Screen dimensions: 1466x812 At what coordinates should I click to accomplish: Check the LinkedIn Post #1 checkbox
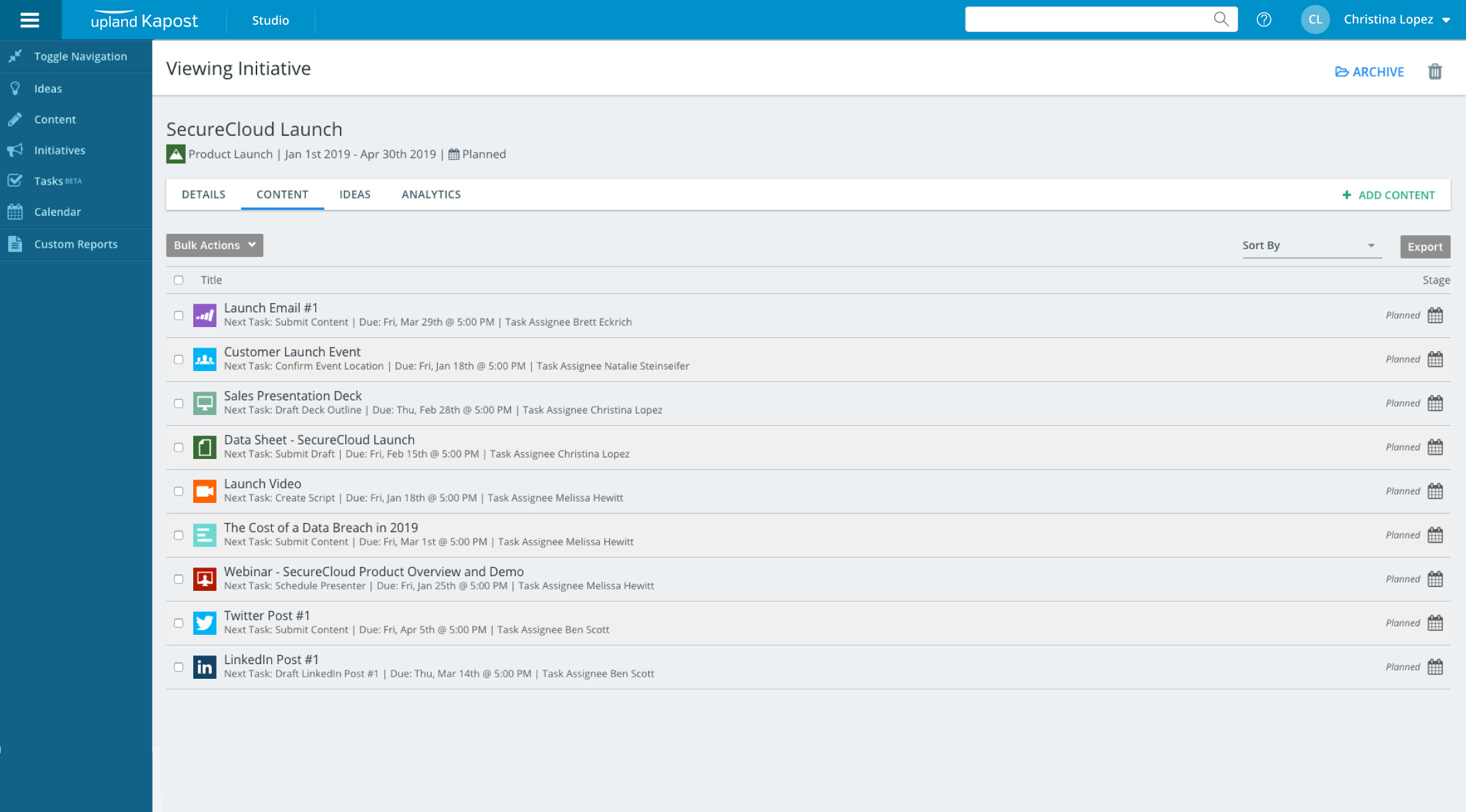click(x=179, y=667)
